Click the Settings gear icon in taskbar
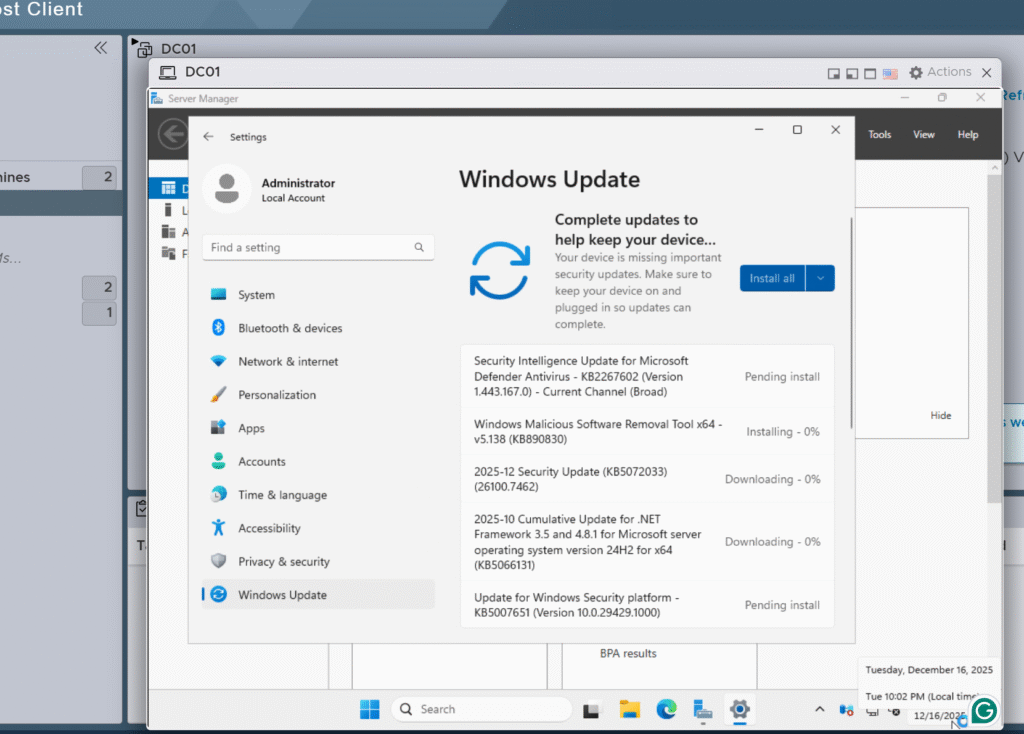This screenshot has height=734, width=1024. [739, 709]
